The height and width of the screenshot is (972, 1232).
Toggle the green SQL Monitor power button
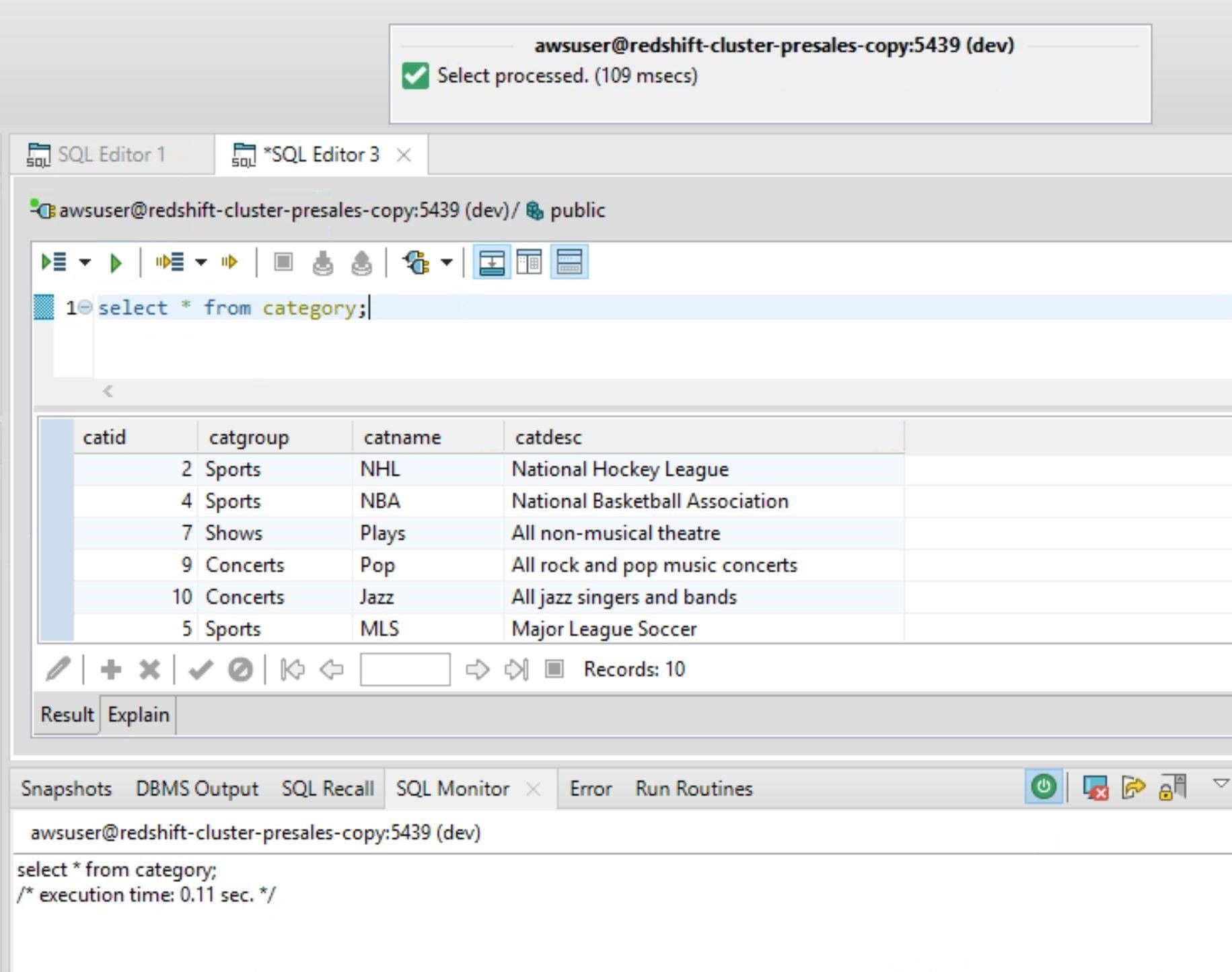coord(1044,787)
